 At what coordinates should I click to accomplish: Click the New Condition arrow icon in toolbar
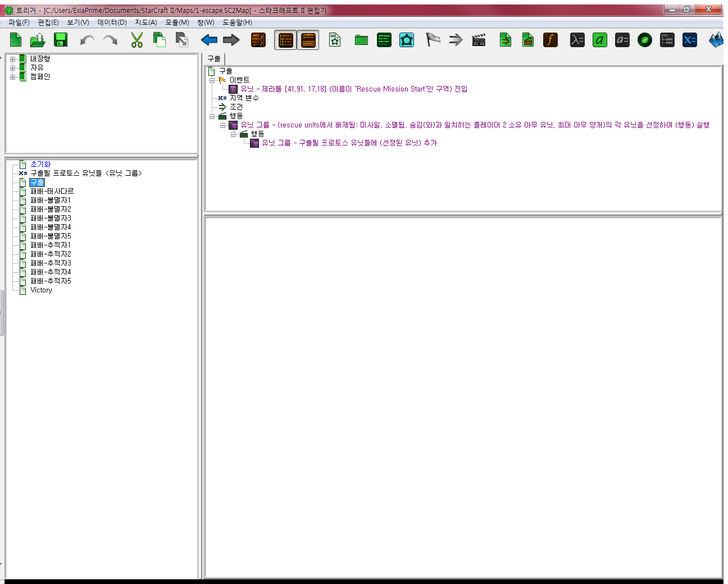[x=456, y=40]
